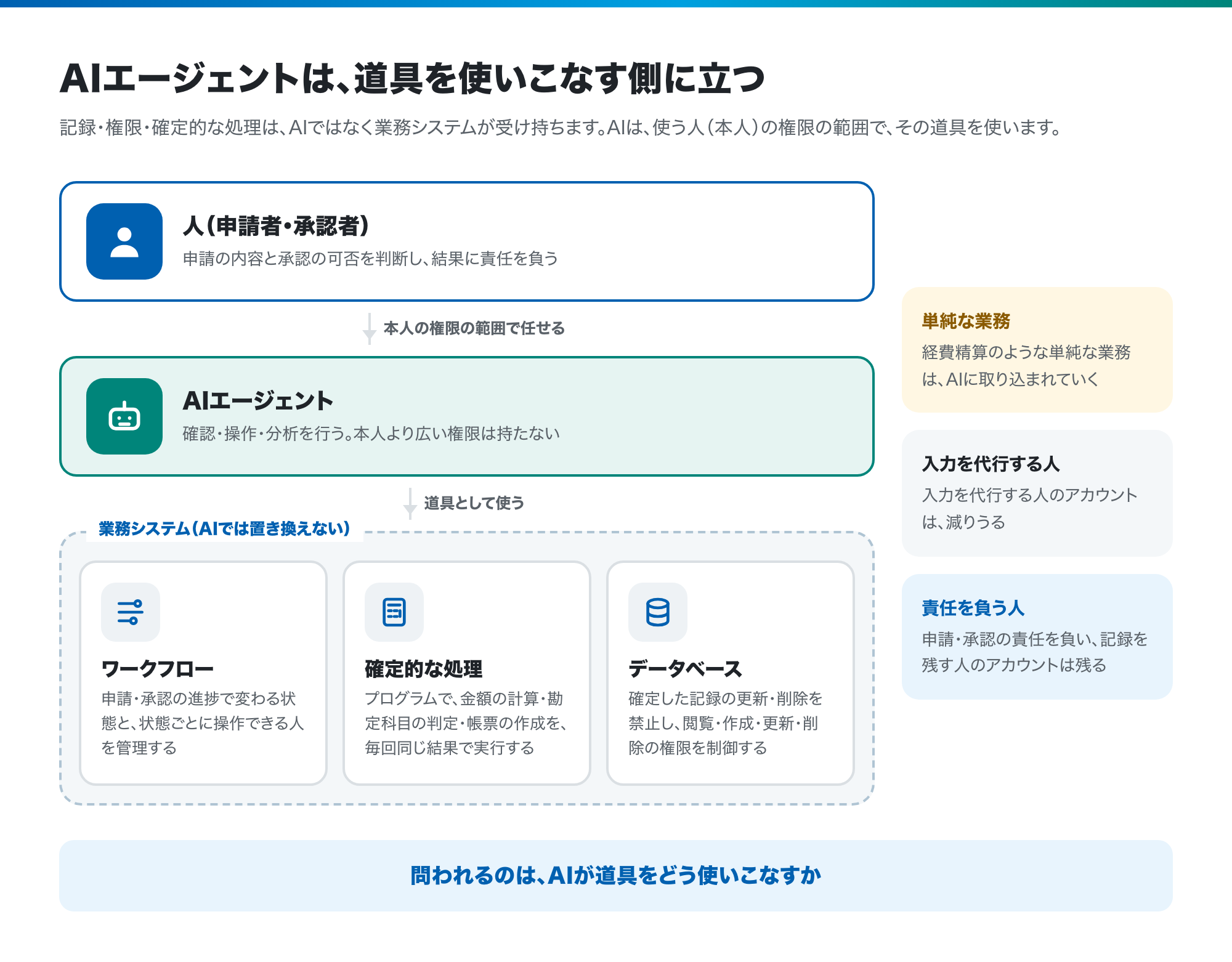This screenshot has height=962, width=1232.
Task: Click the label 道具として使う
Action: click(x=474, y=503)
